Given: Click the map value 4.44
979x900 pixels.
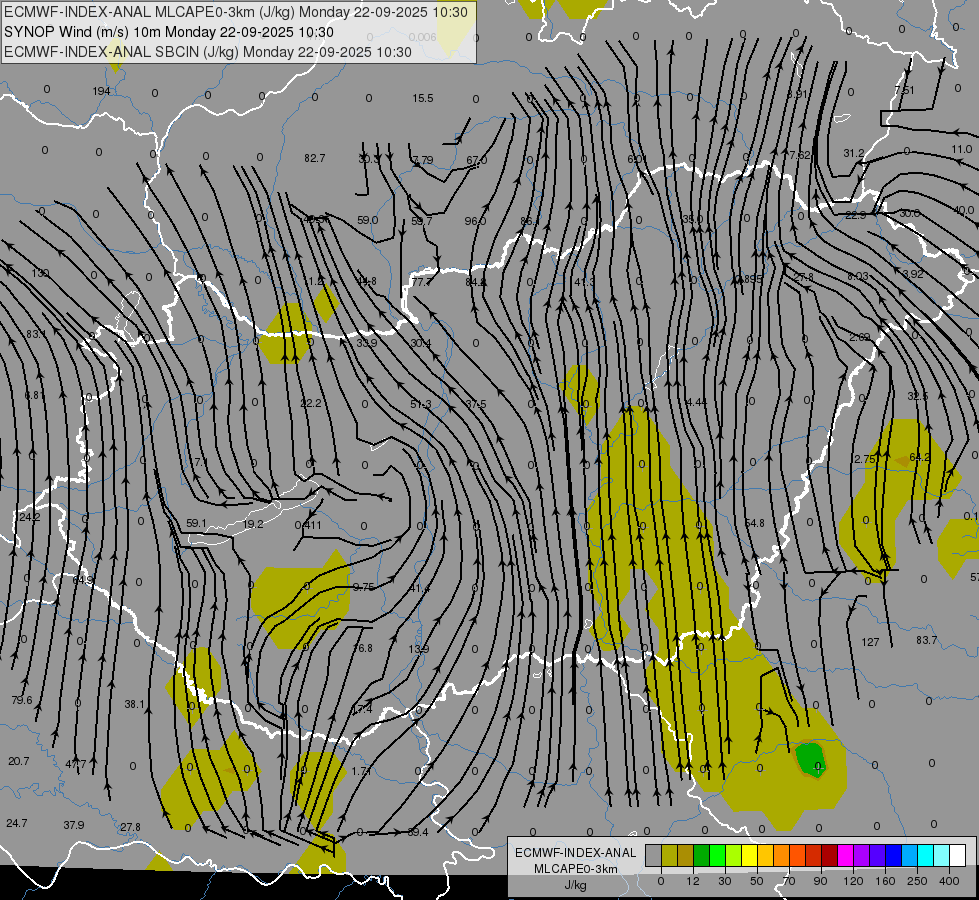Looking at the screenshot, I should [x=696, y=402].
